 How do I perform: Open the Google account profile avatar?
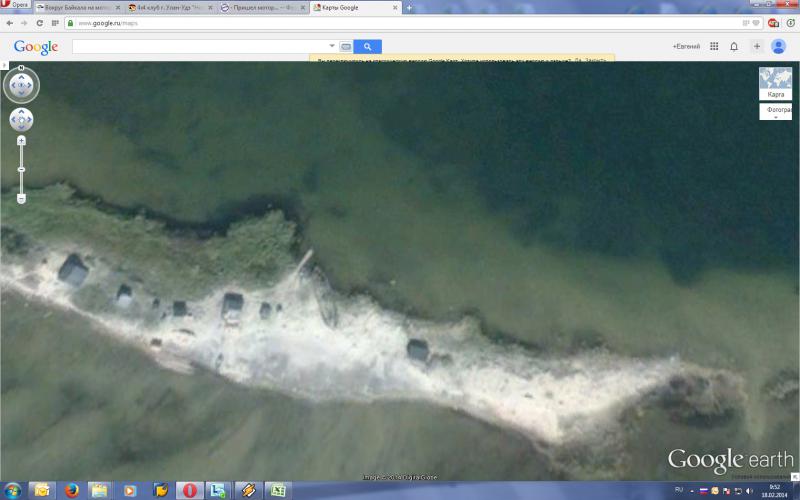[x=778, y=46]
